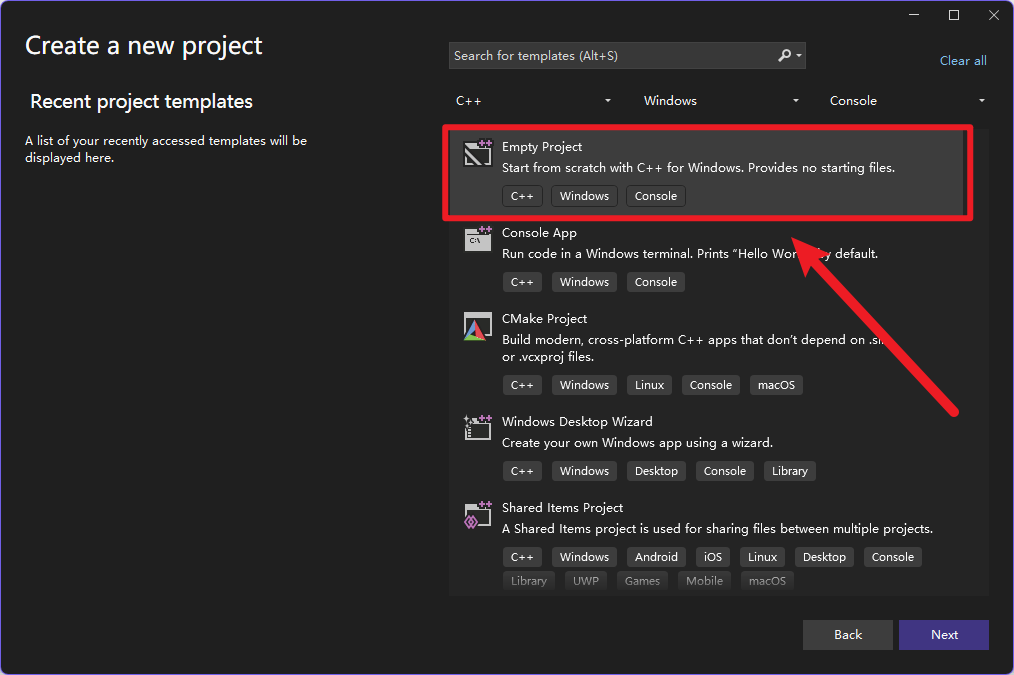Click the Library tag under Windows Desktop Wizard
The height and width of the screenshot is (675, 1014).
pos(790,471)
